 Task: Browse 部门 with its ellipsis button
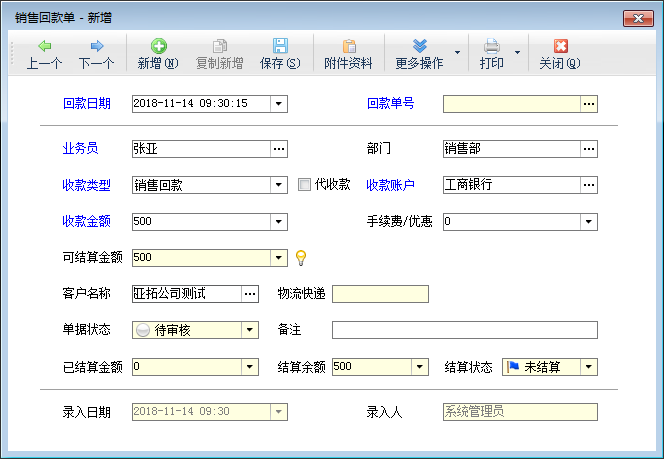coord(589,149)
